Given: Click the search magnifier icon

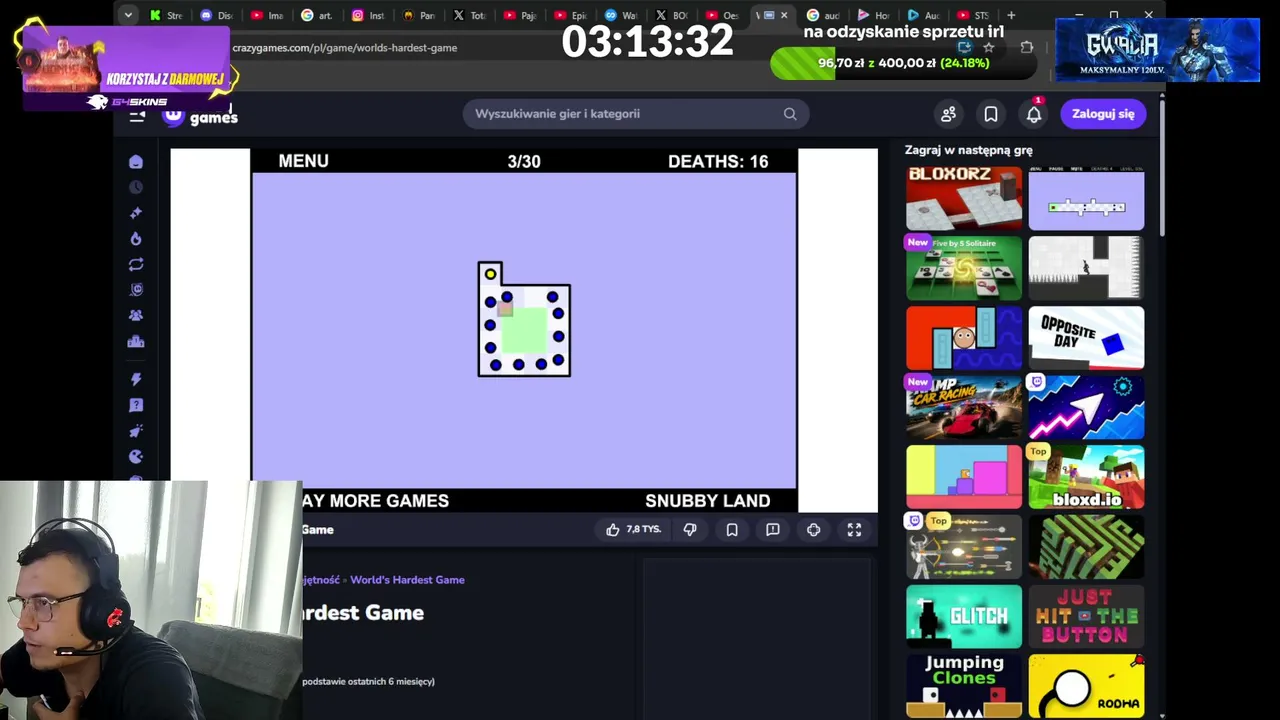Looking at the screenshot, I should pyautogui.click(x=790, y=114).
